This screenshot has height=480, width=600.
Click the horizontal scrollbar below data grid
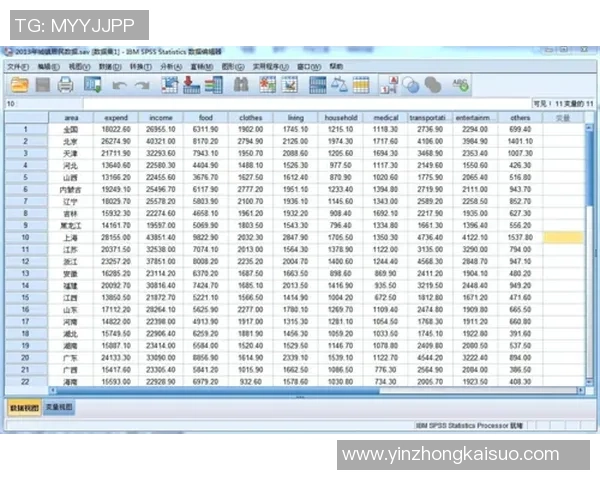300,392
